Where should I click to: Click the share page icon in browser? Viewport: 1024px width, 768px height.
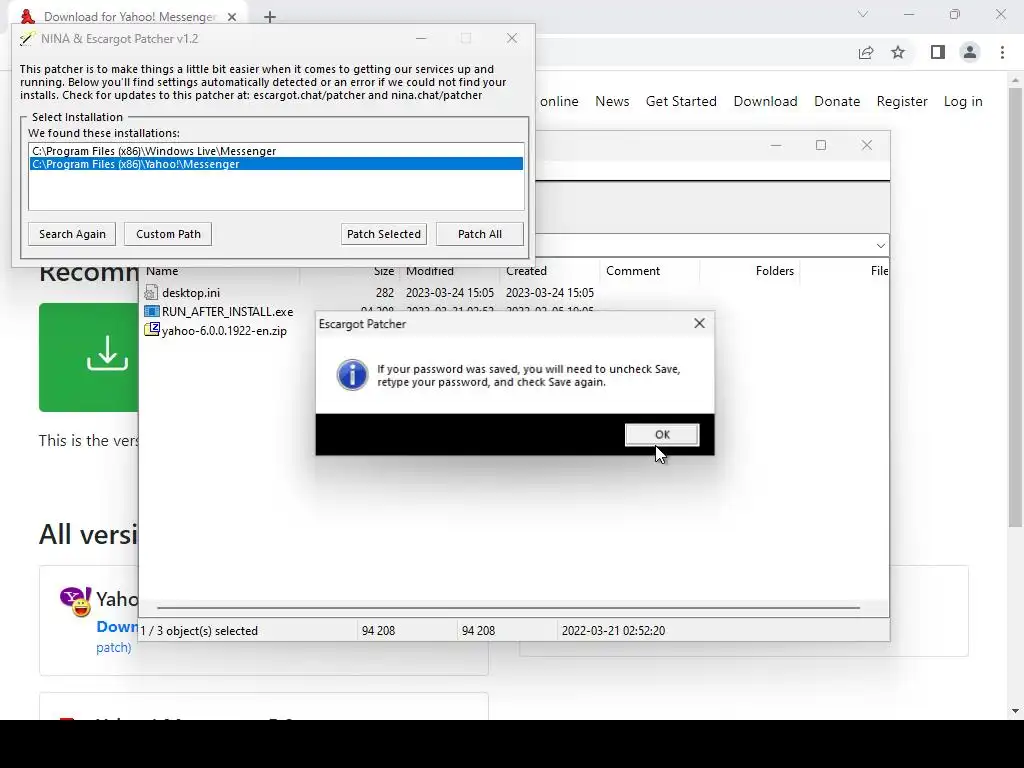[x=866, y=52]
